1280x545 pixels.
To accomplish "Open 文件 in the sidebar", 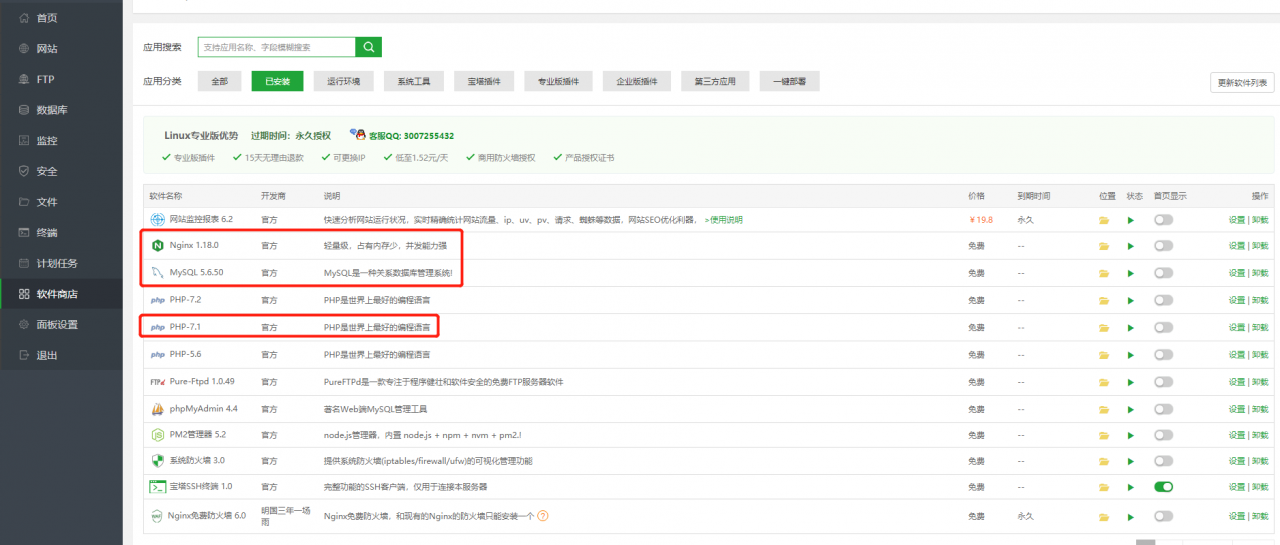I will [61, 202].
